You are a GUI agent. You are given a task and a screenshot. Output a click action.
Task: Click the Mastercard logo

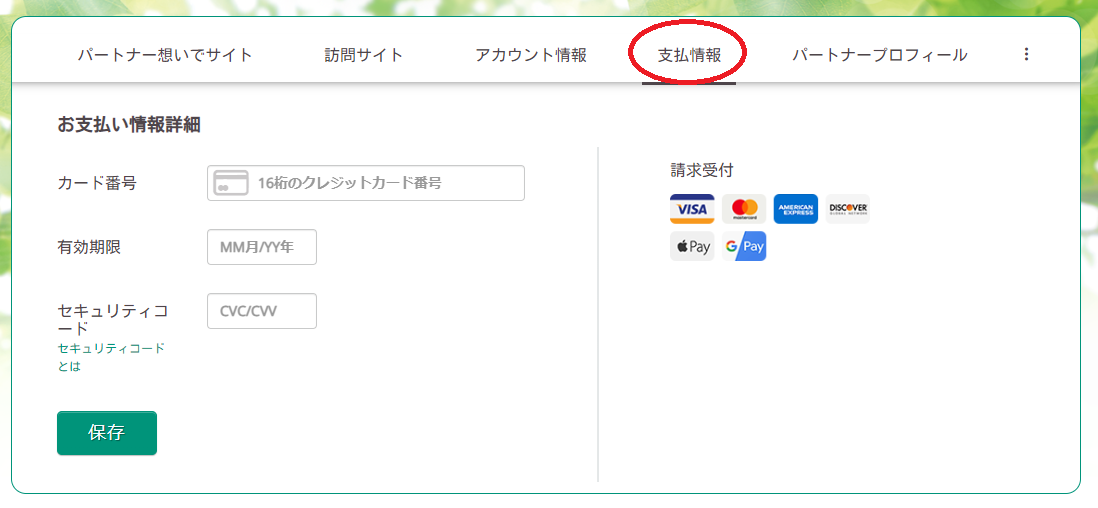point(744,209)
